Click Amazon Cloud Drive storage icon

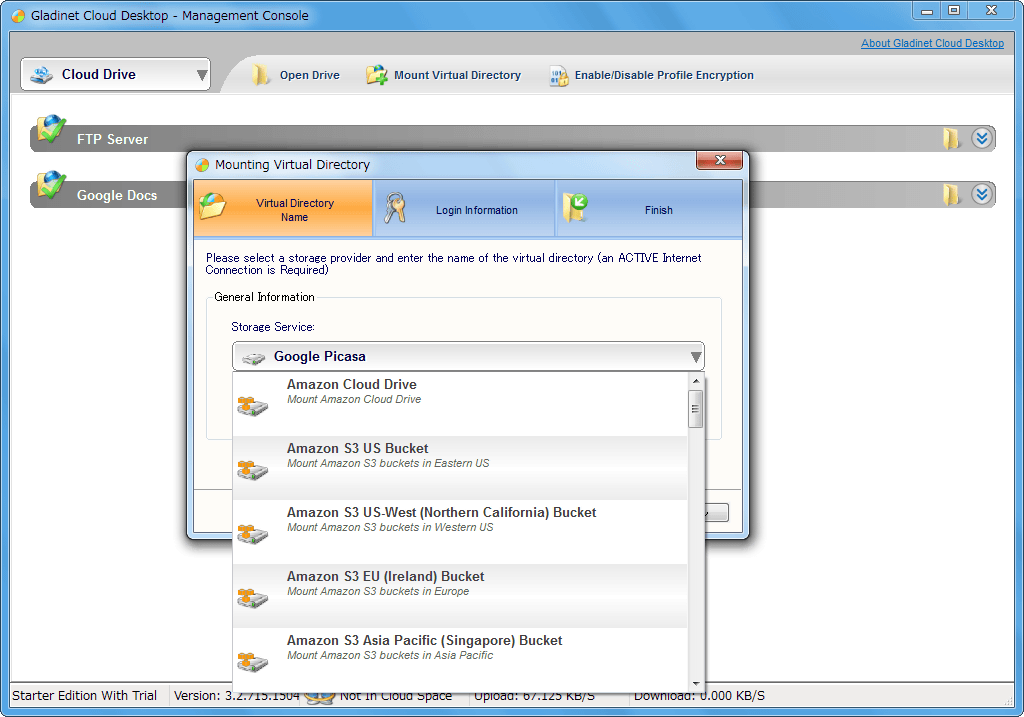[x=253, y=406]
